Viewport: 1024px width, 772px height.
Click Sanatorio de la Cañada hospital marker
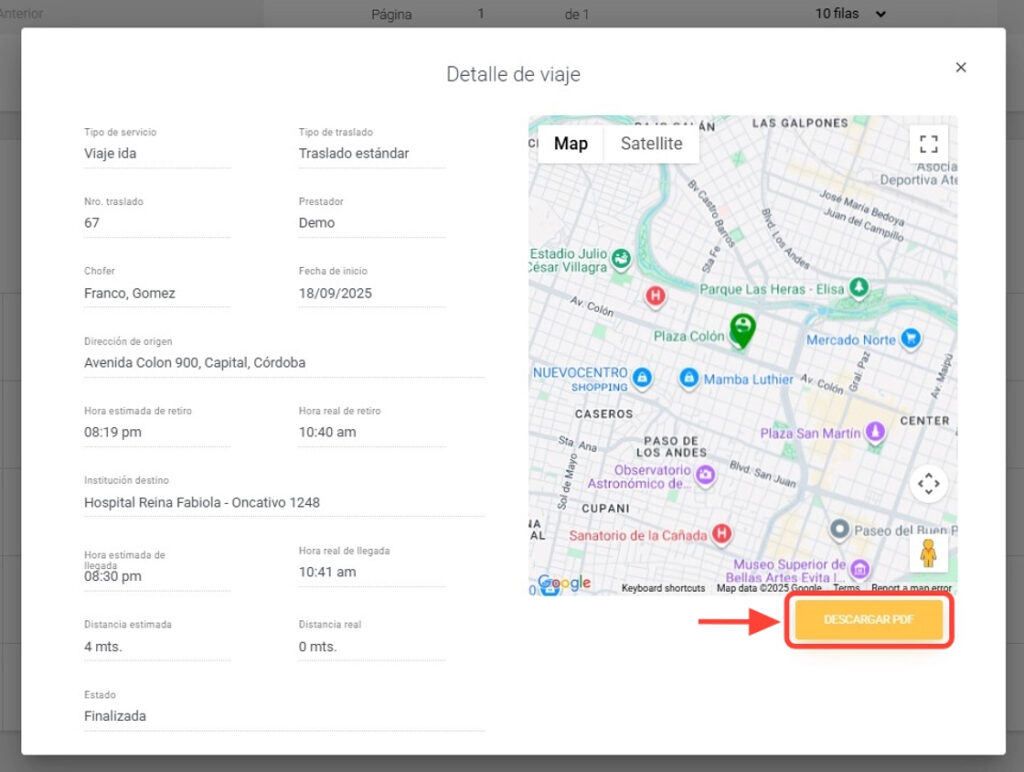click(720, 535)
